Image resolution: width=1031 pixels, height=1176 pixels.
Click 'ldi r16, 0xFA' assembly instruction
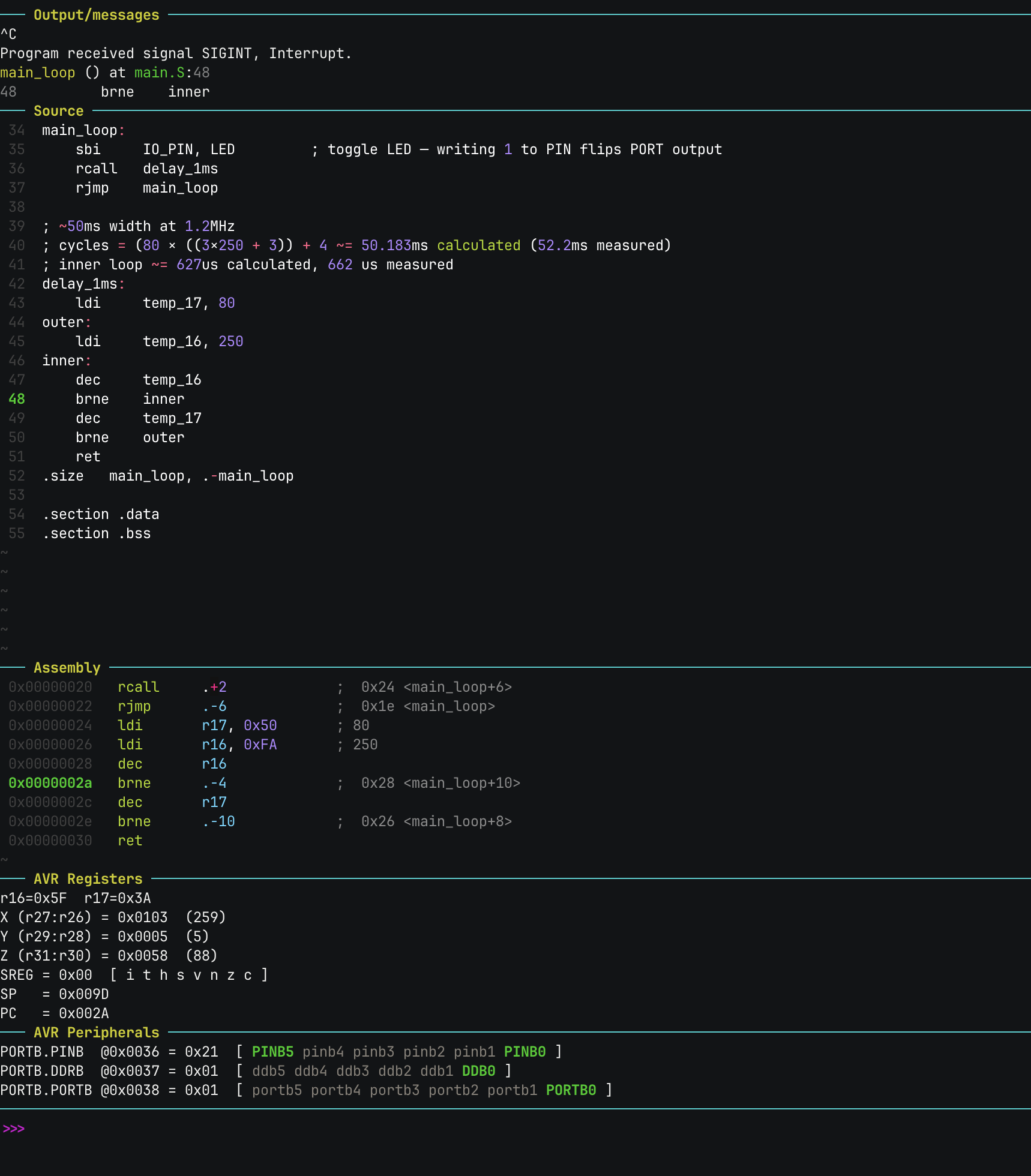click(x=197, y=745)
